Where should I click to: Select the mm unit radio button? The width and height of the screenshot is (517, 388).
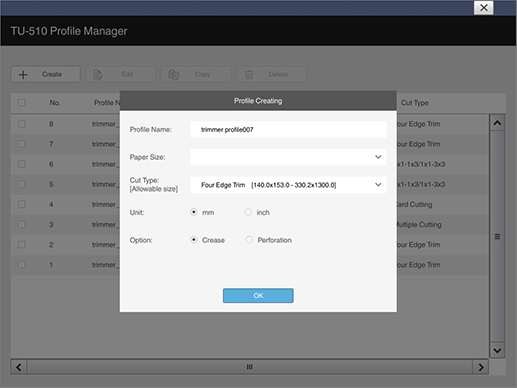[194, 212]
